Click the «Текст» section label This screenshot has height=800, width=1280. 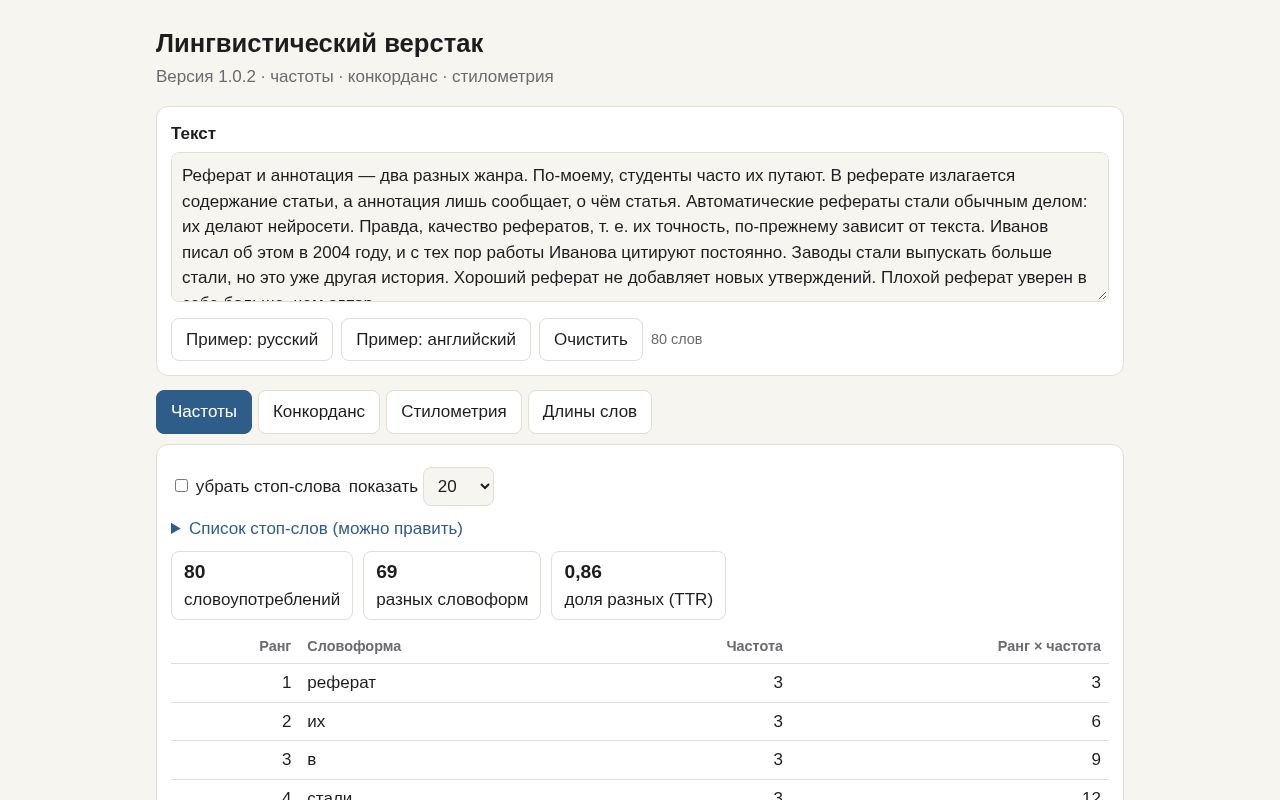[193, 133]
